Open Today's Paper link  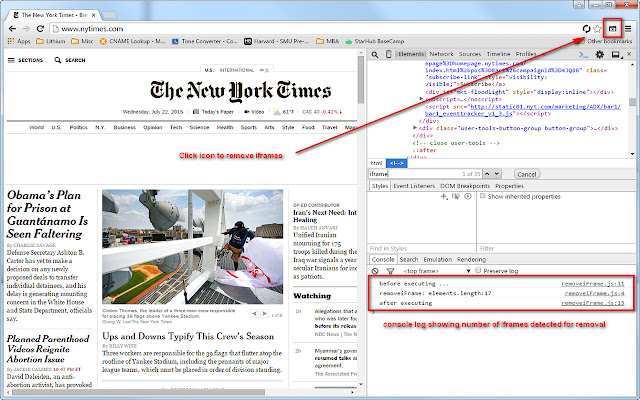[x=213, y=111]
